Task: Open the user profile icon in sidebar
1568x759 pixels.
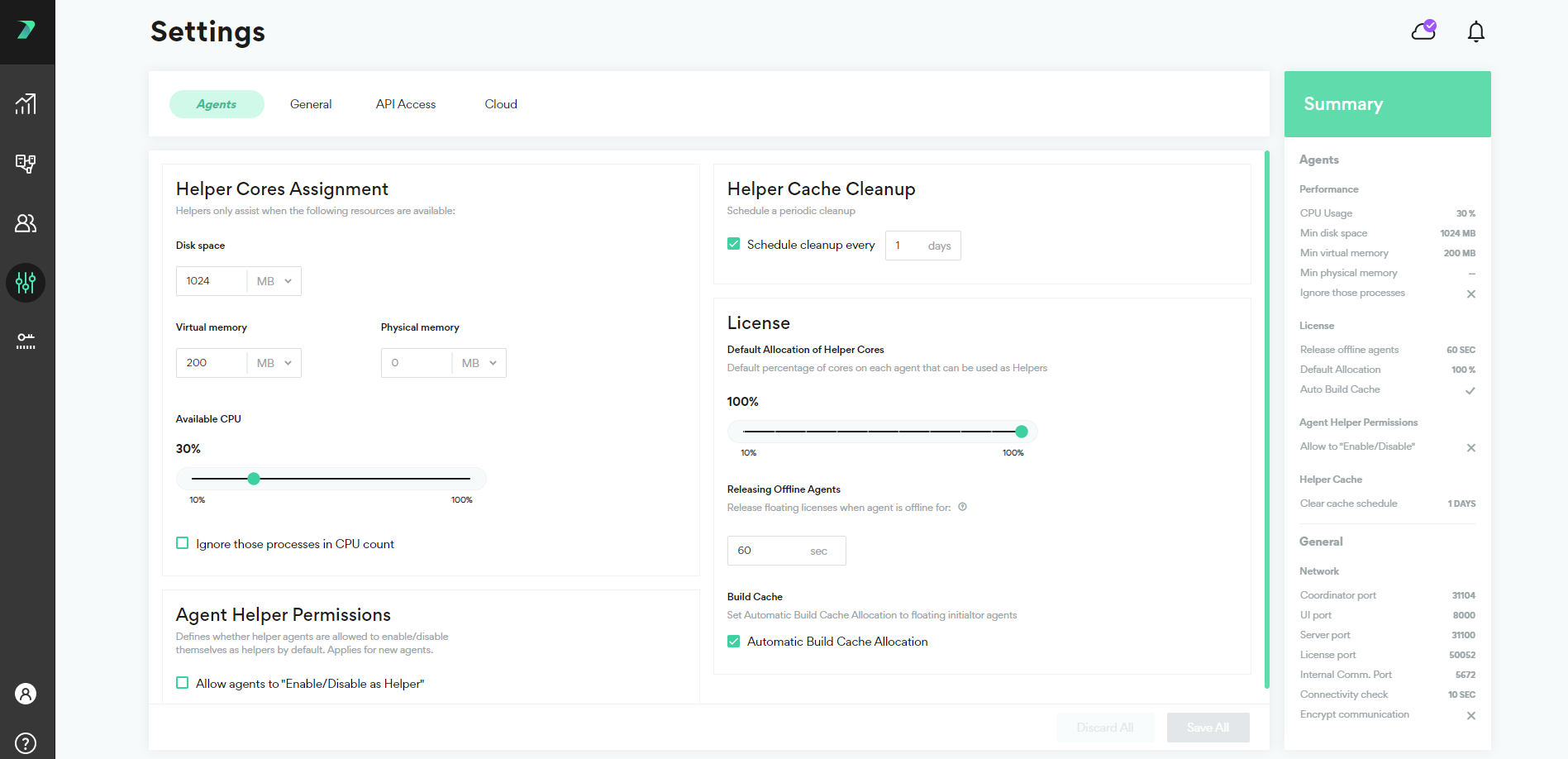Action: tap(26, 694)
